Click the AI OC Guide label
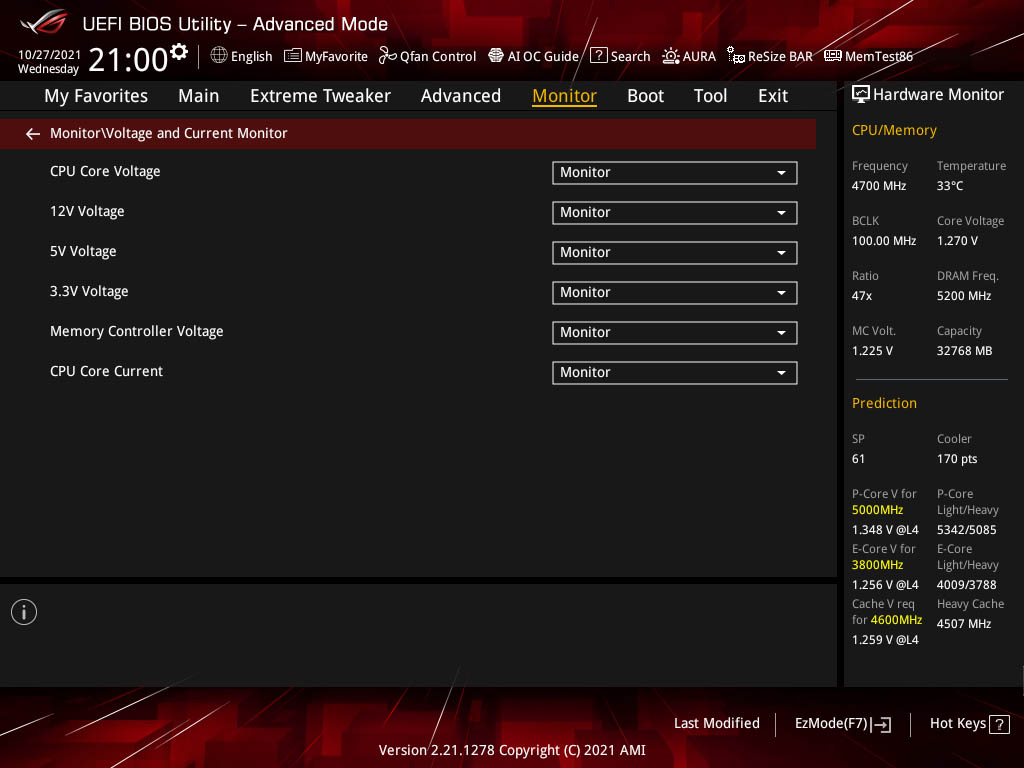 point(543,57)
